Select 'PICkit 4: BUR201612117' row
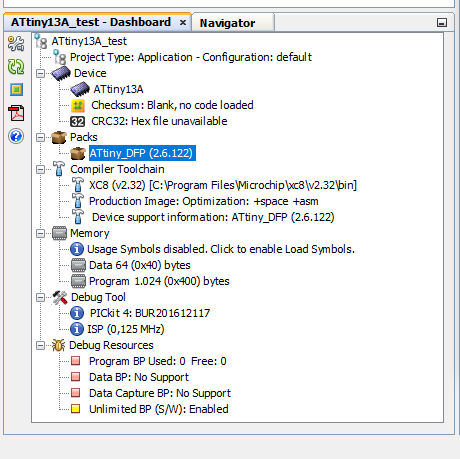 pos(150,313)
